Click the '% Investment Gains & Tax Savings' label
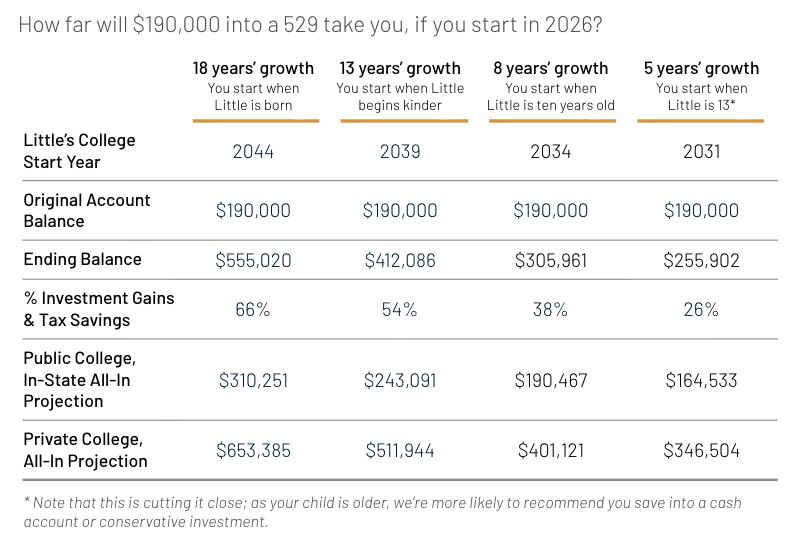Screen dimensions: 795x542 [x=98, y=309]
